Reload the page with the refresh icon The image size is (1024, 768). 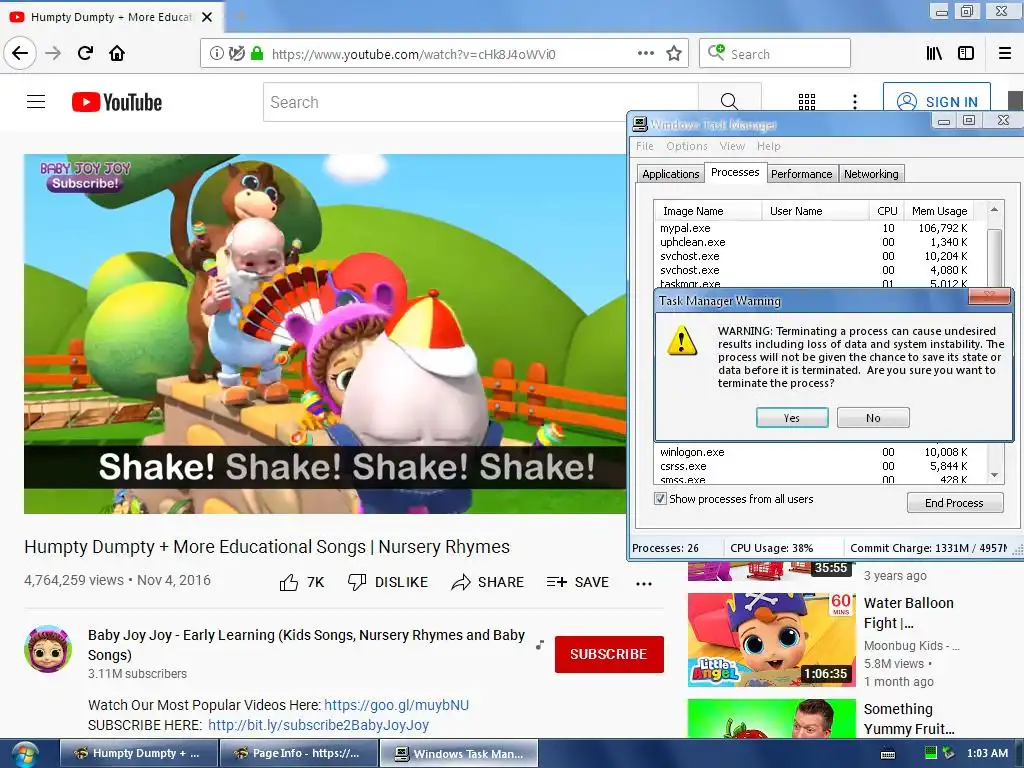[85, 54]
